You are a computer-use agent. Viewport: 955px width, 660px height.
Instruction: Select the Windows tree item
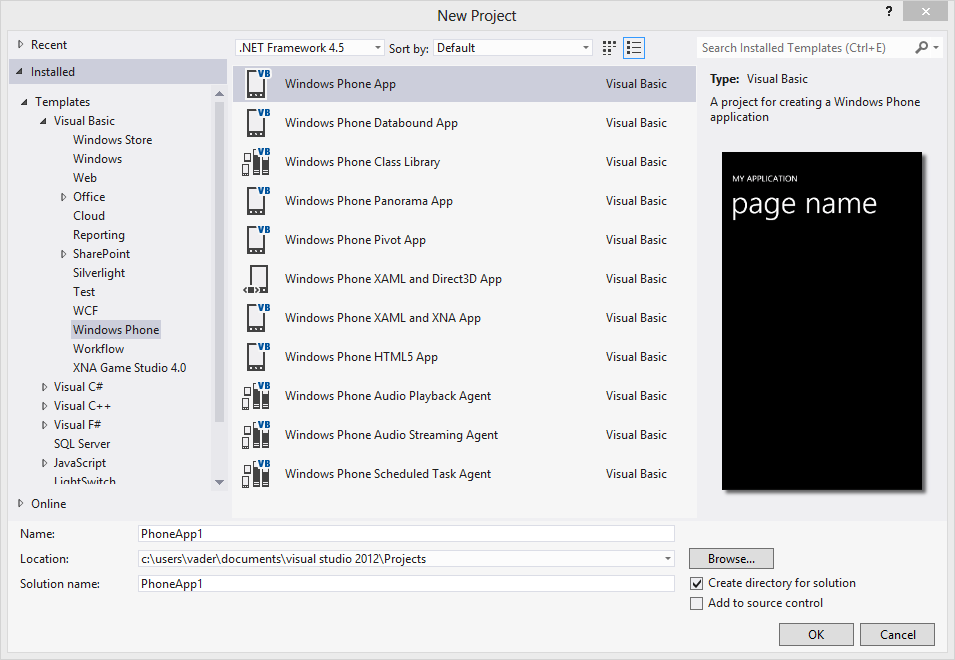click(x=97, y=159)
